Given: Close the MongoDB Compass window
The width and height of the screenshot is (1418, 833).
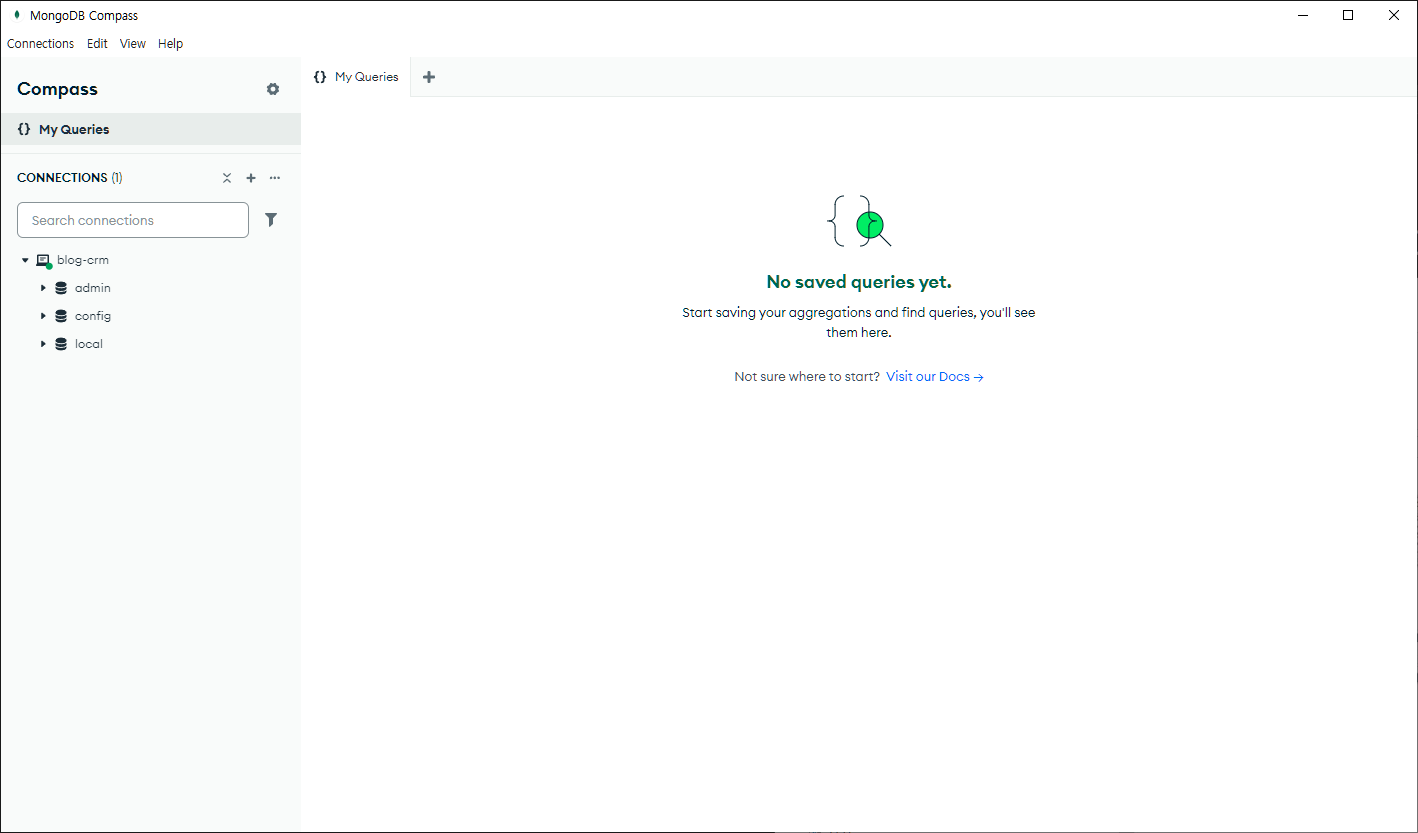Looking at the screenshot, I should (1394, 15).
